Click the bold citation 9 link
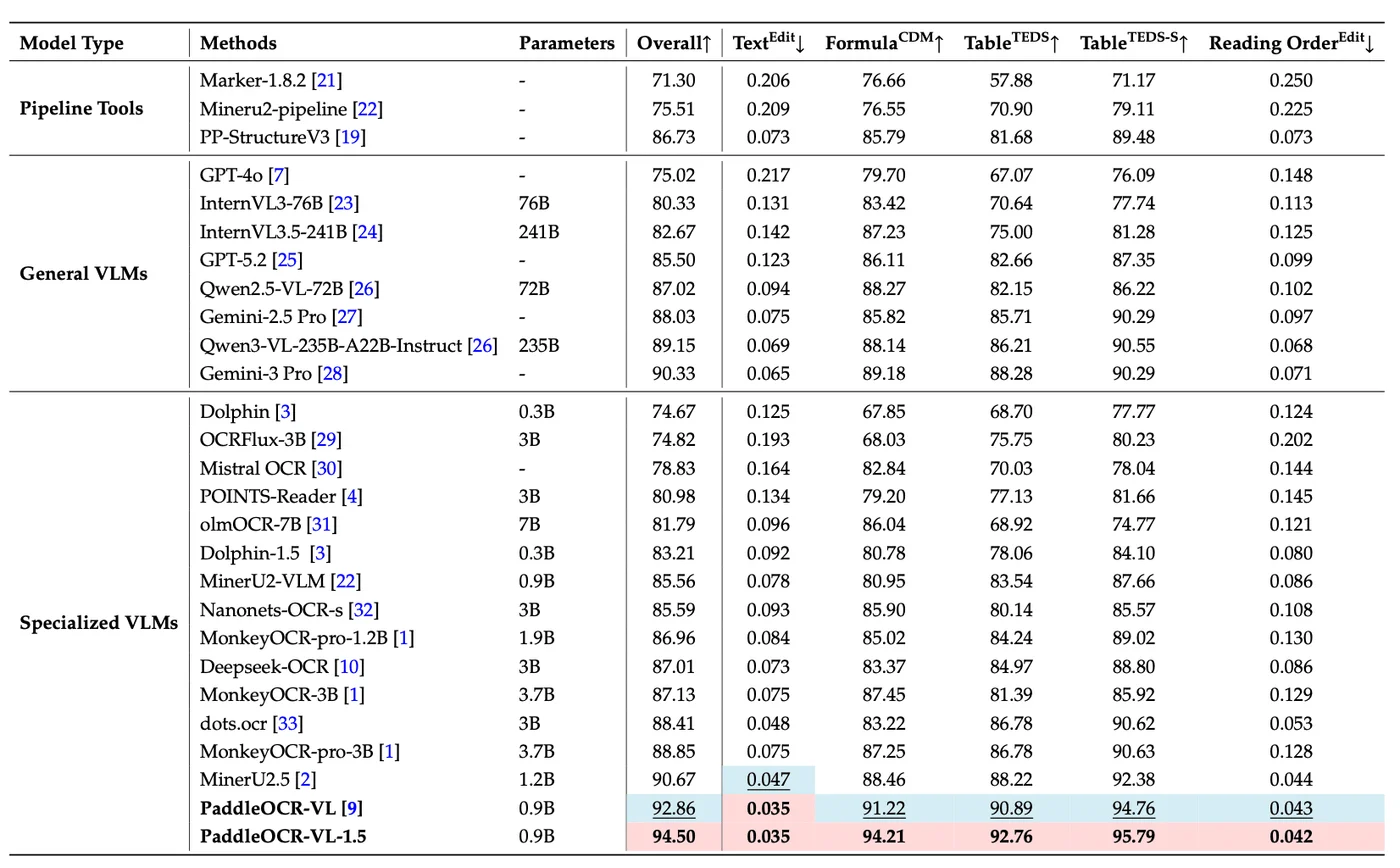The image size is (1400, 868). click(350, 808)
